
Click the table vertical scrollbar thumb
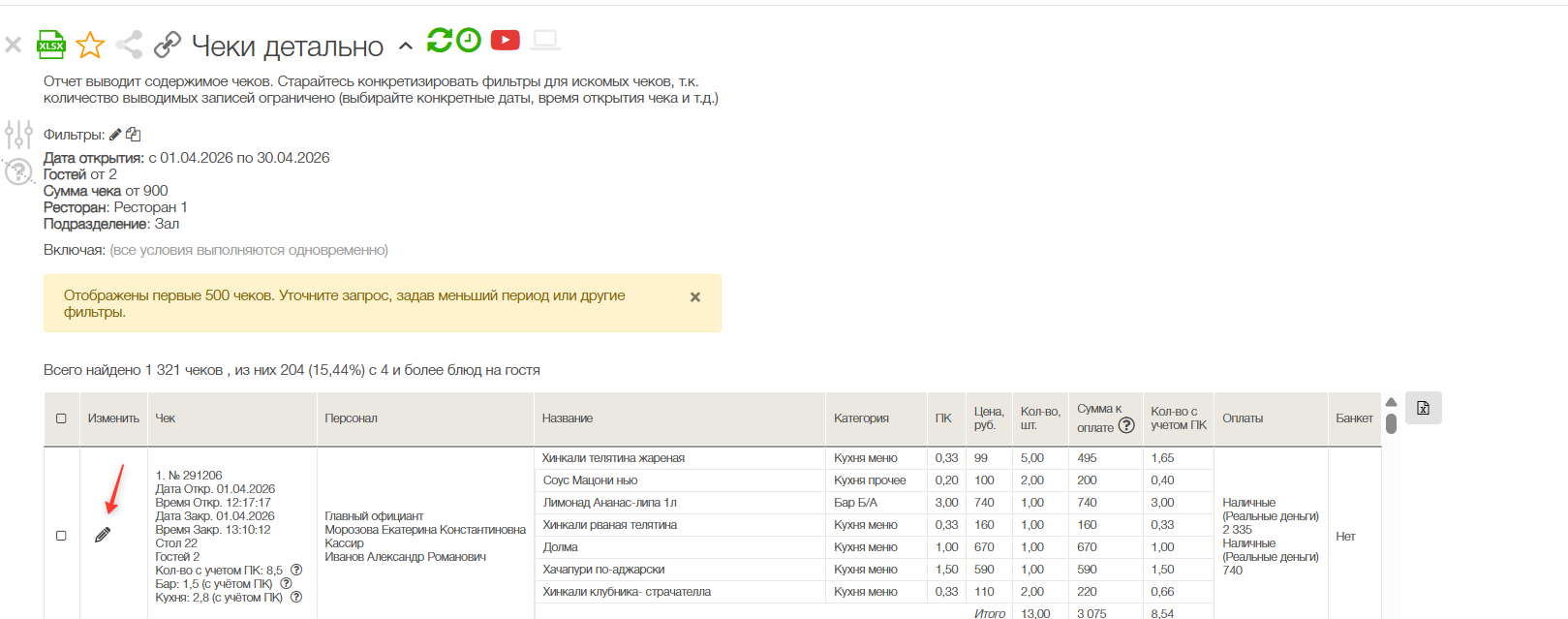pos(1391,423)
